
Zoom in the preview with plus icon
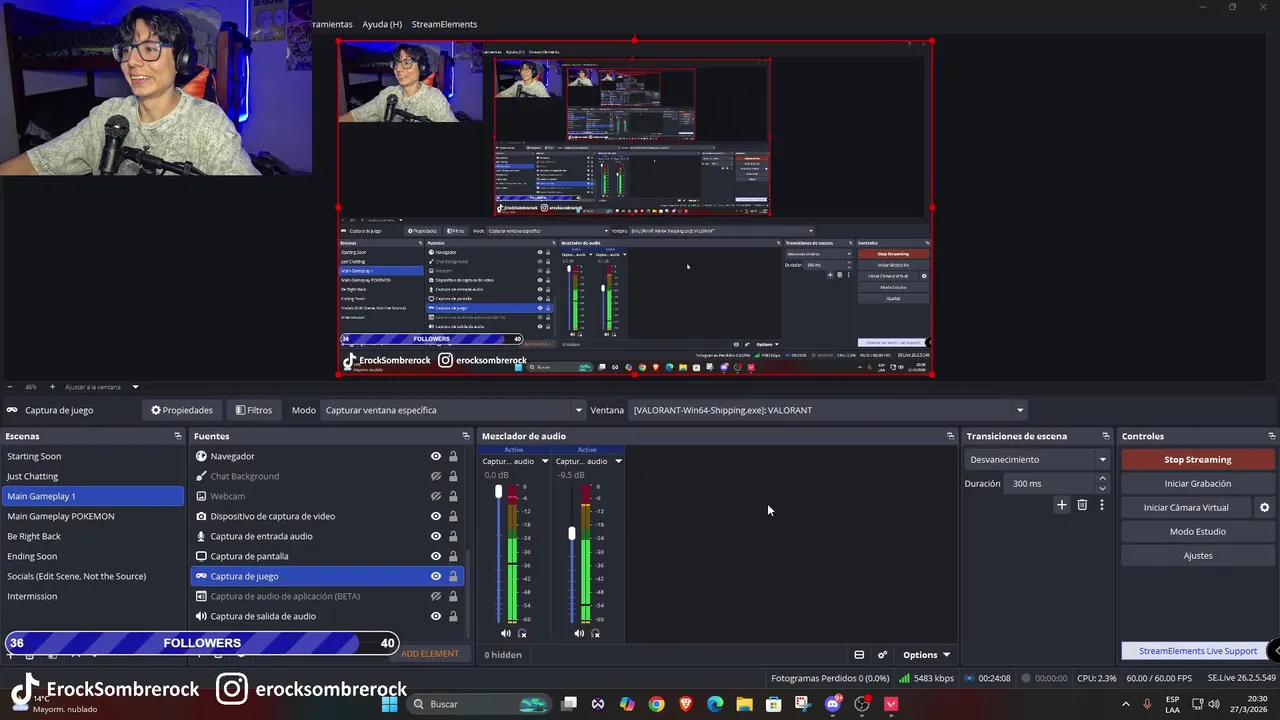tap(52, 386)
